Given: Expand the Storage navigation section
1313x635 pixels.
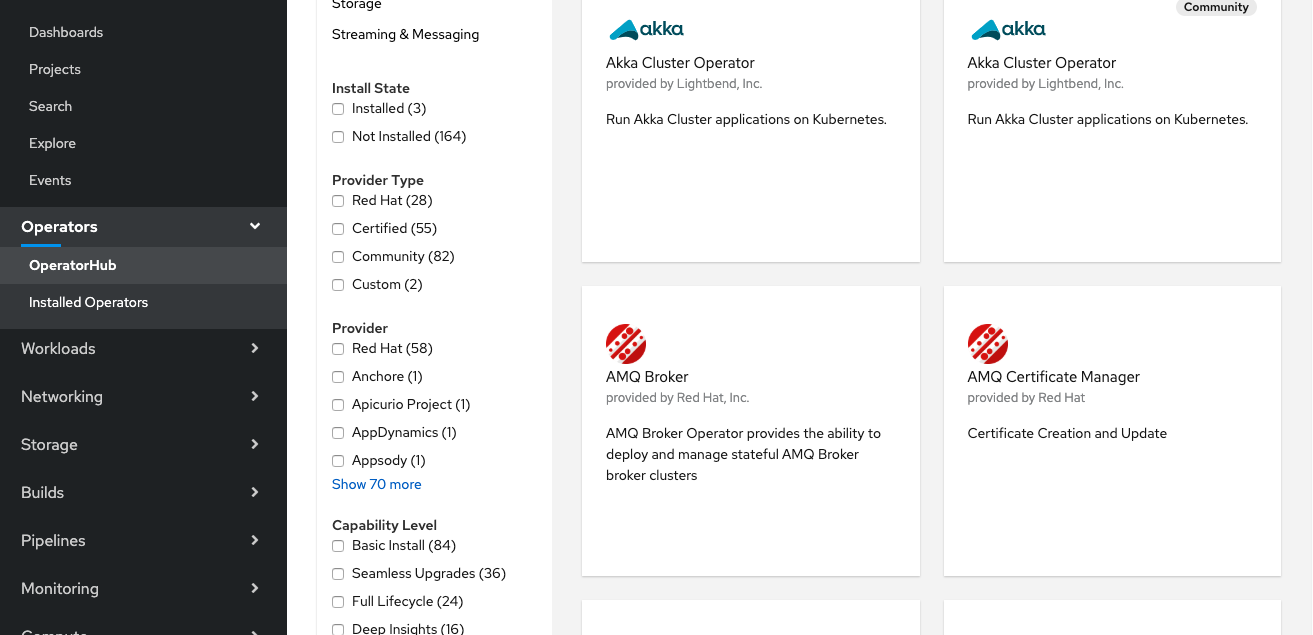Looking at the screenshot, I should coord(143,445).
